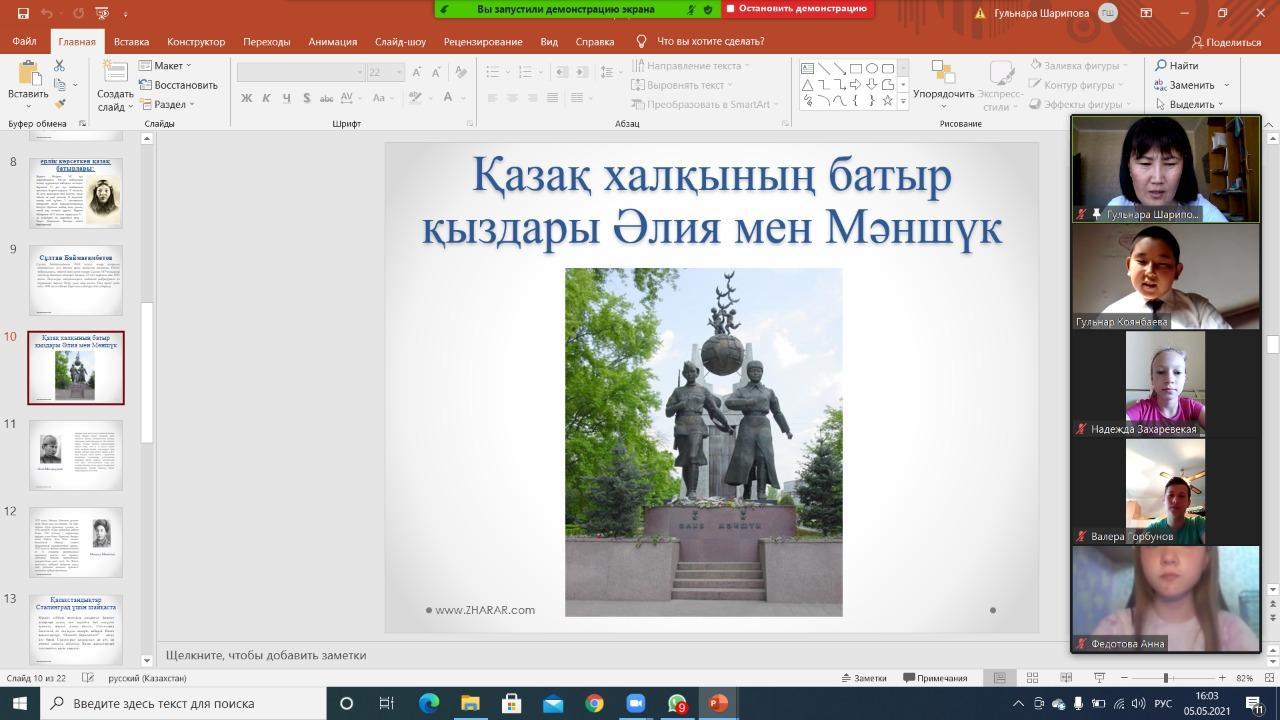The width and height of the screenshot is (1280, 720).
Task: Fit slide to current window icon
Action: pyautogui.click(x=1269, y=678)
